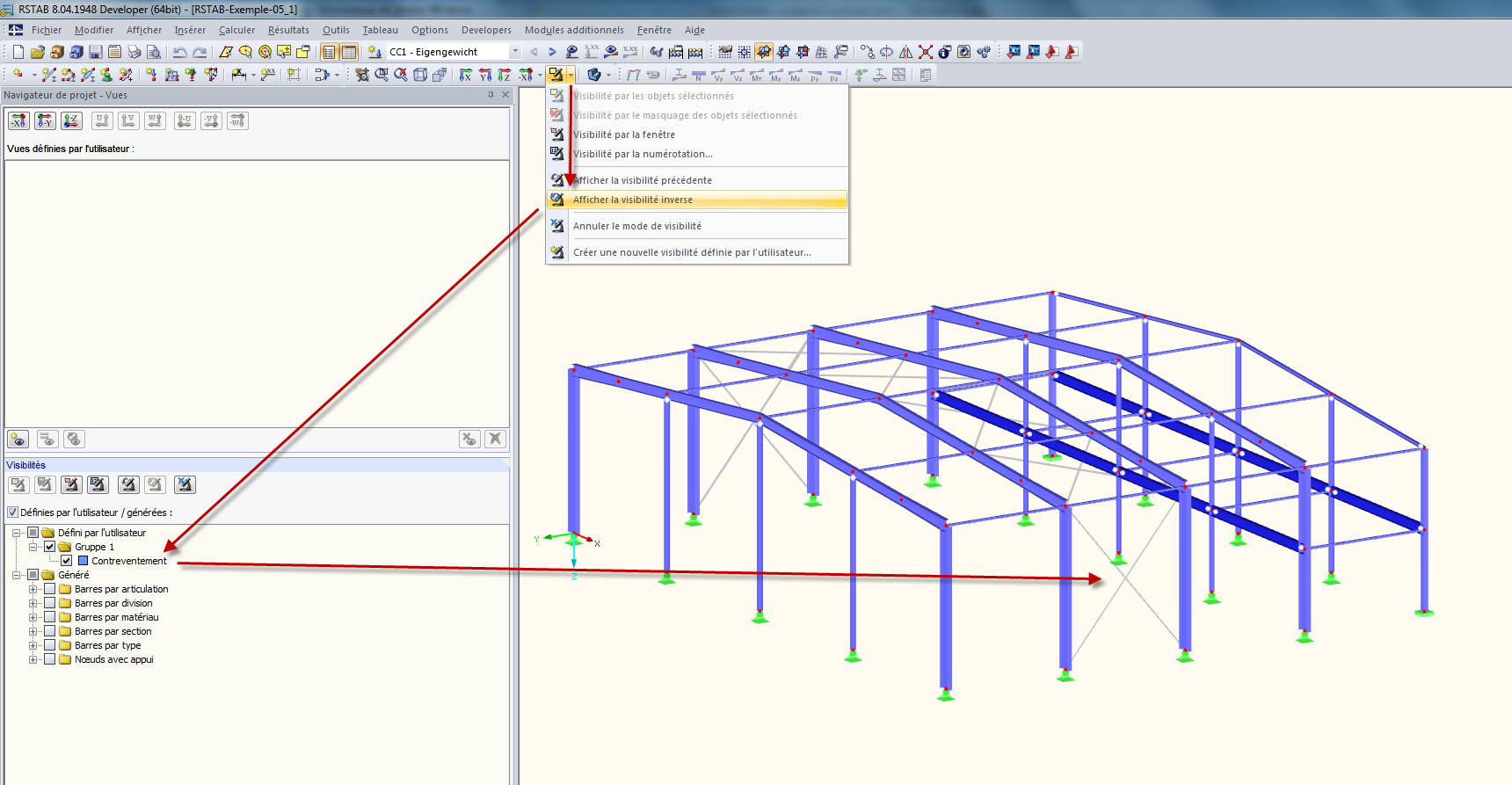Screen dimensions: 1512x785
Task: Select Afficher la visibilité inverse menu entry
Action: pos(697,200)
